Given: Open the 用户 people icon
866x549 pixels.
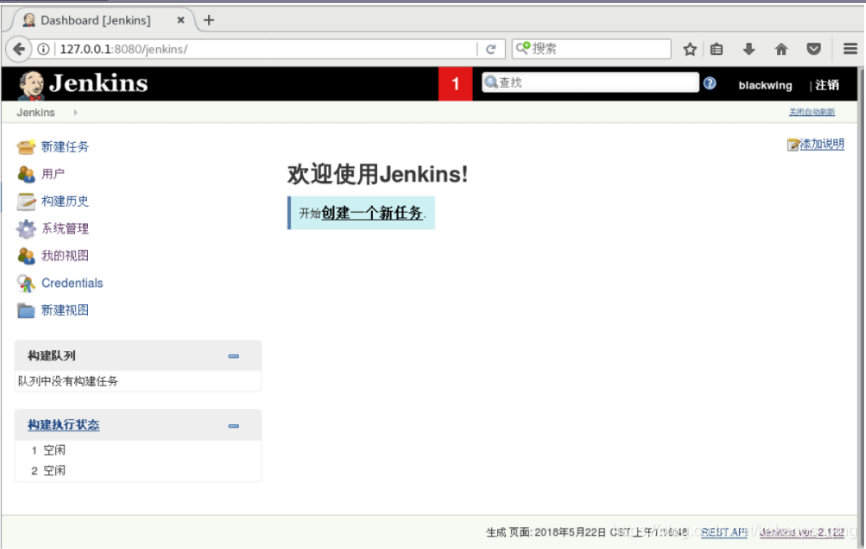Looking at the screenshot, I should click(x=26, y=174).
